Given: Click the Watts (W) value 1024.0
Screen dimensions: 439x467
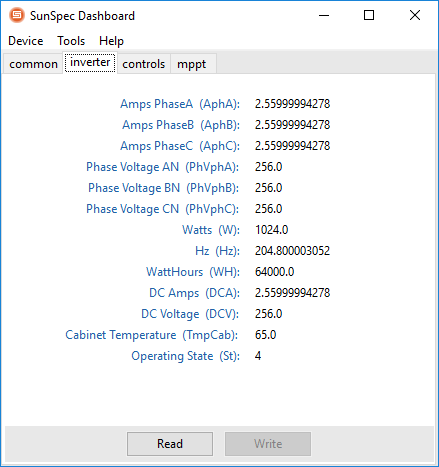Looking at the screenshot, I should (x=271, y=230).
